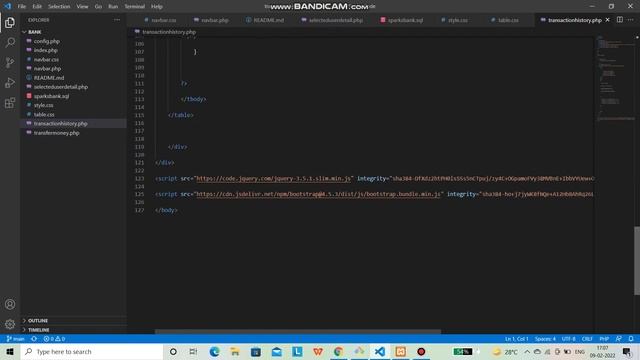Follow the bootstrap bundle script URL link
Viewport: 640px width, 360px height.
[x=318, y=194]
